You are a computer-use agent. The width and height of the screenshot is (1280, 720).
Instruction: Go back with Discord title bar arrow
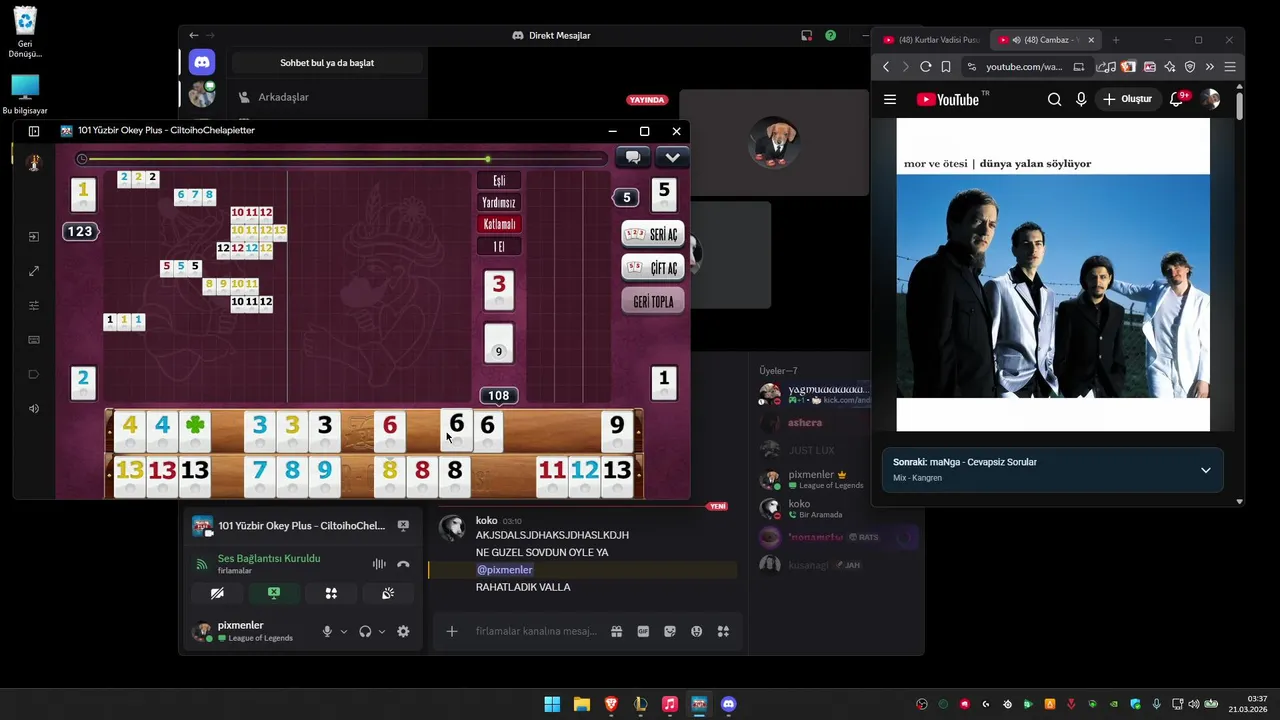[x=194, y=35]
